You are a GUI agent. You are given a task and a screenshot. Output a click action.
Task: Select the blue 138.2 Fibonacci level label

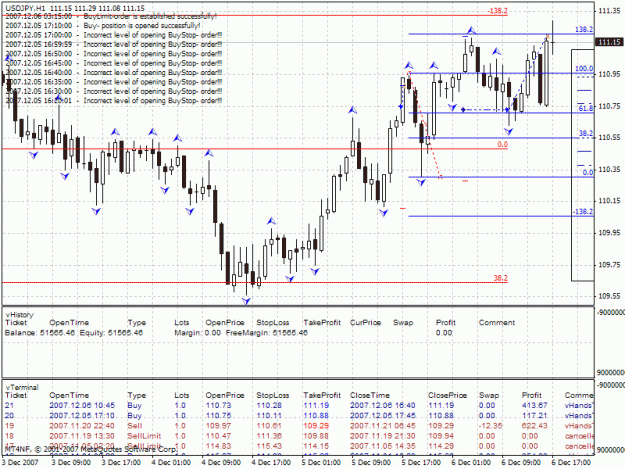coord(584,29)
